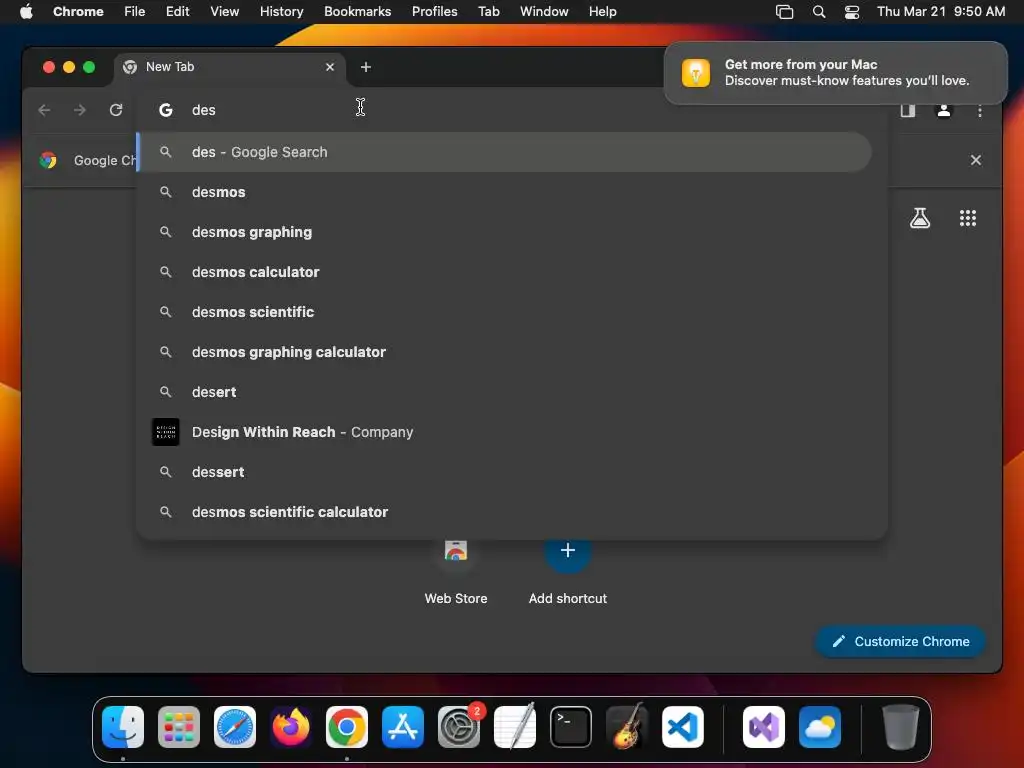Open the Apple menu

point(26,12)
